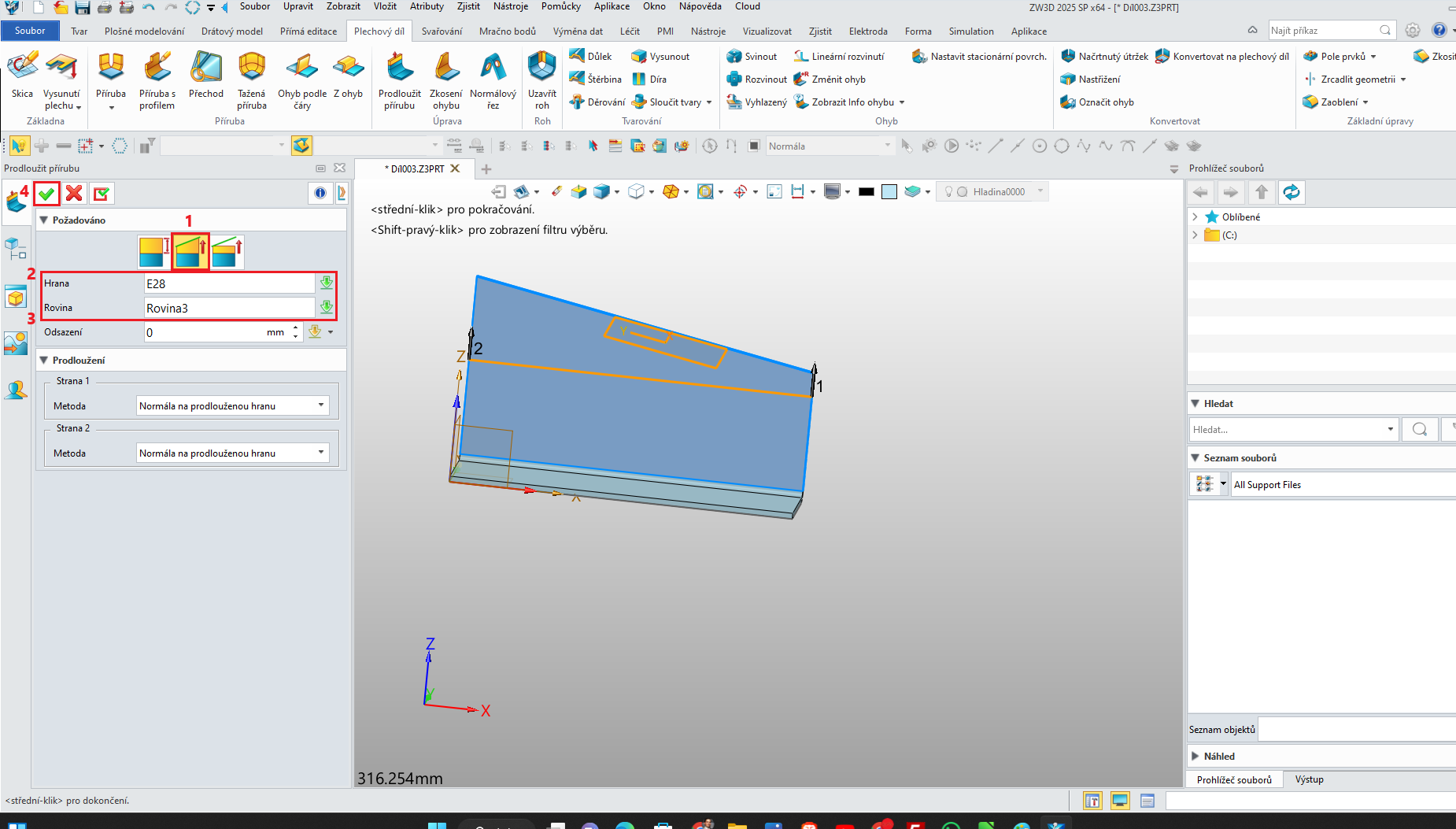Click the Soubor button

pyautogui.click(x=30, y=31)
